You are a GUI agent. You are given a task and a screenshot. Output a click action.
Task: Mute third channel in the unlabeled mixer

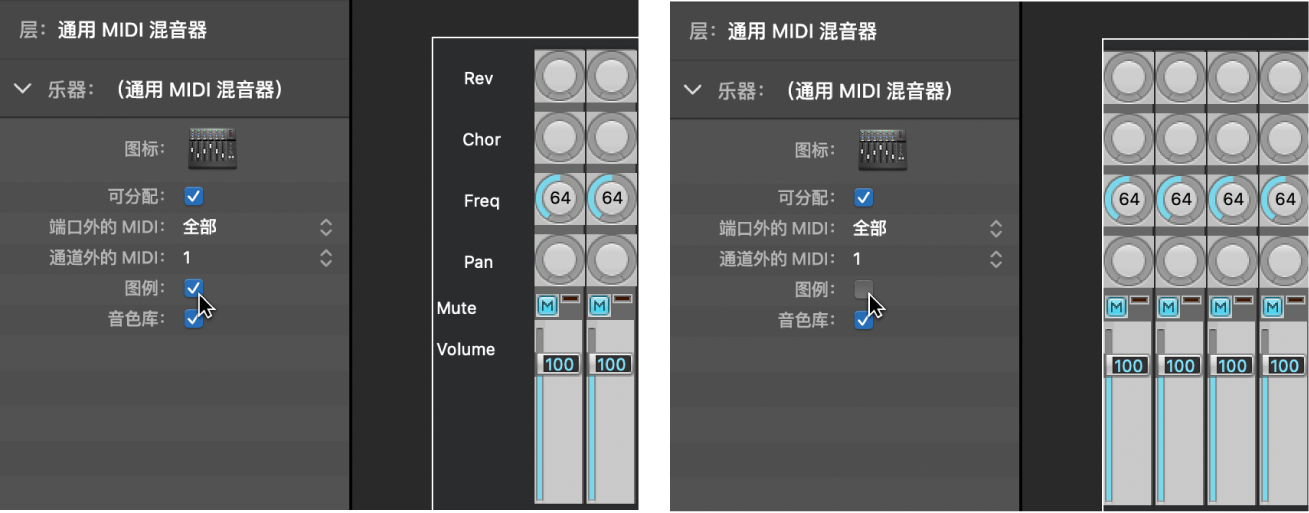(1220, 306)
